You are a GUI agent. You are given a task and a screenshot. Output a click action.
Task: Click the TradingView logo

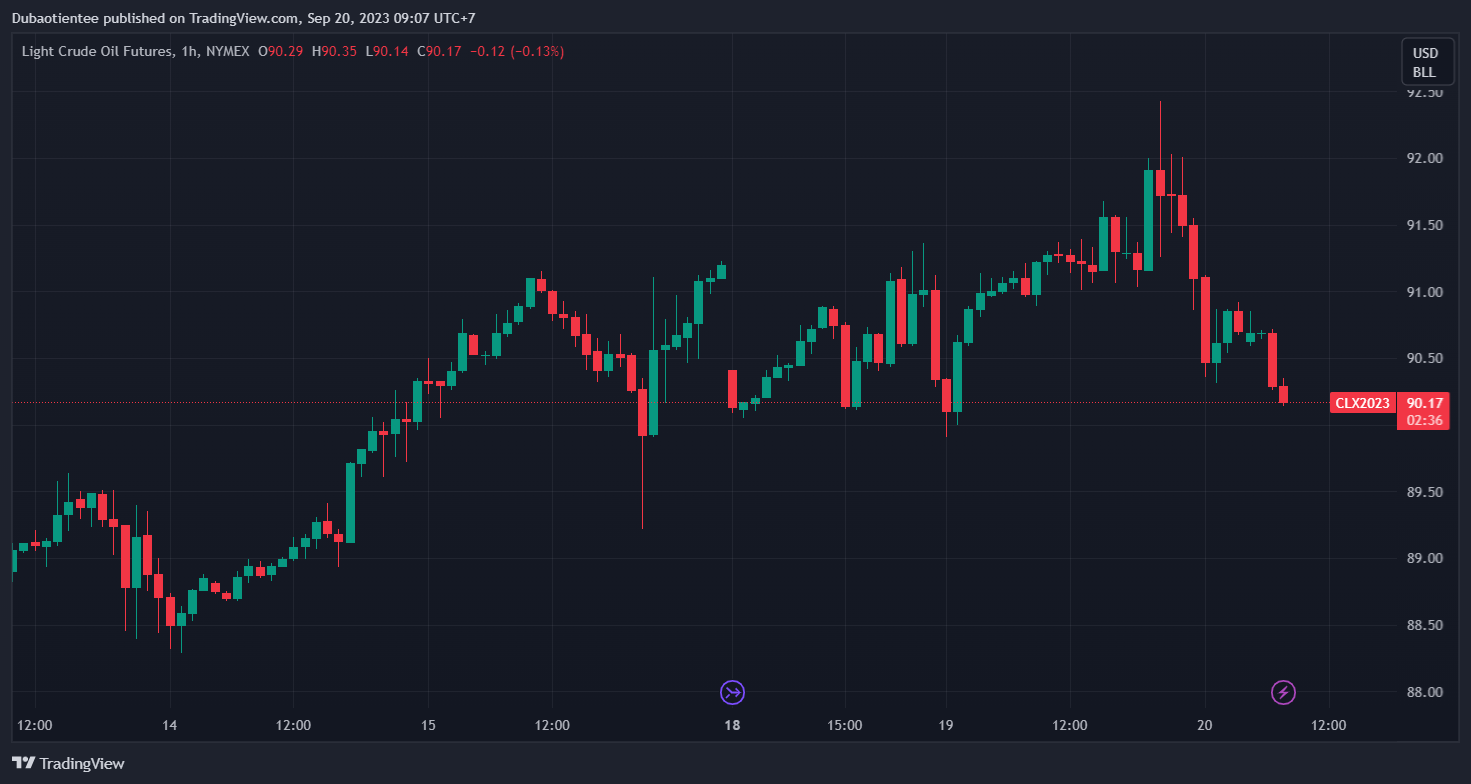pyautogui.click(x=69, y=763)
